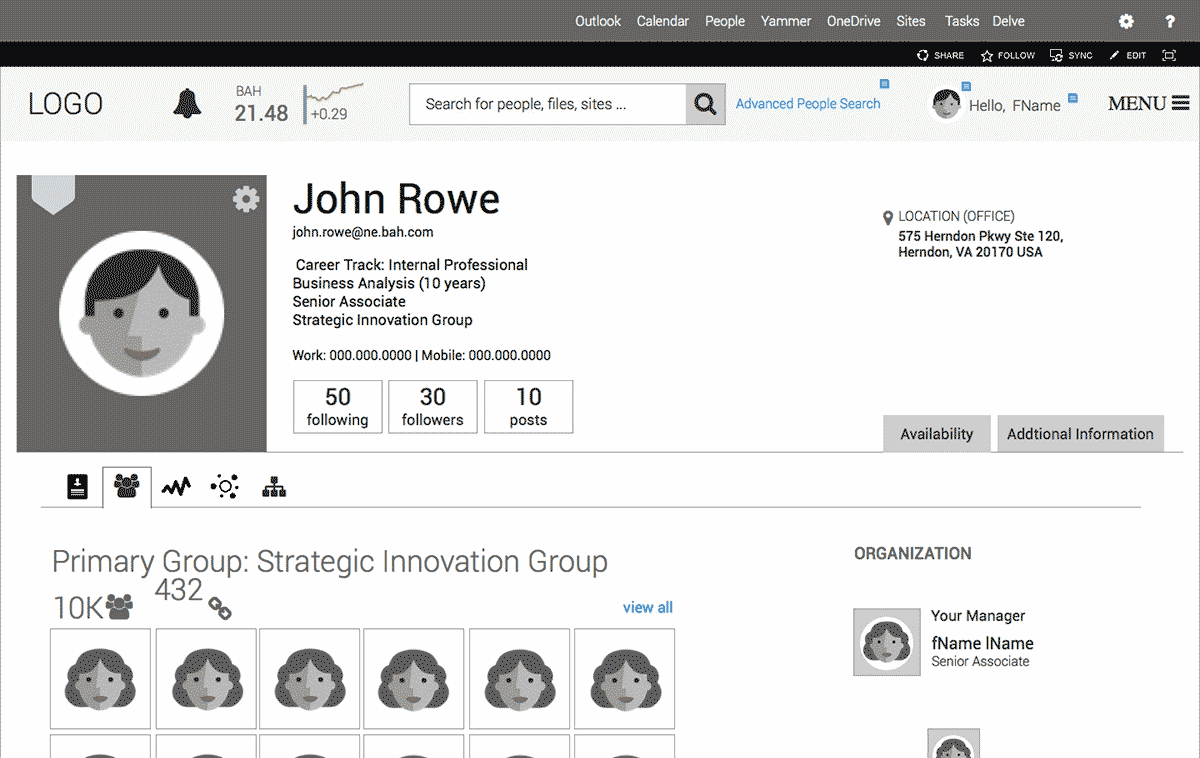1200x758 pixels.
Task: Click the settings gear in top bar
Action: point(1126,21)
